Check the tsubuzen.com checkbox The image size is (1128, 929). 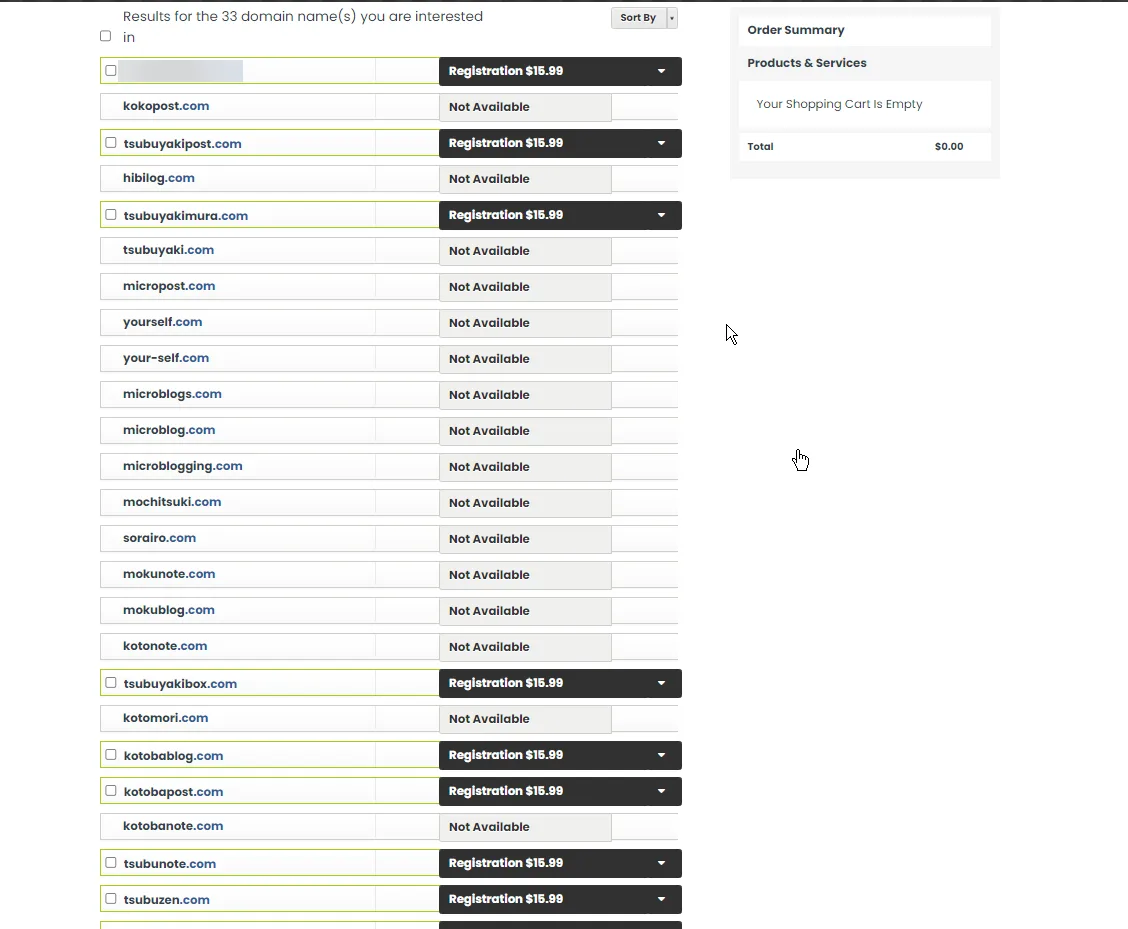click(x=111, y=899)
